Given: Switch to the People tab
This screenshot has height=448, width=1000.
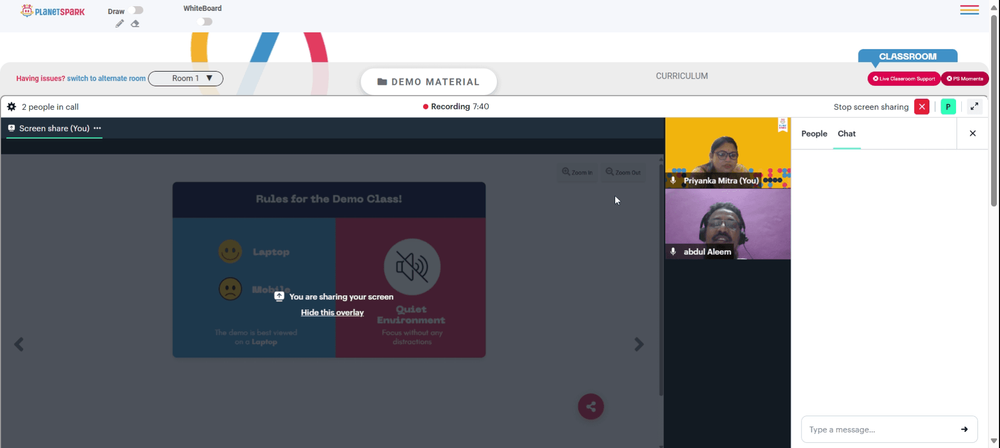Looking at the screenshot, I should (x=814, y=133).
